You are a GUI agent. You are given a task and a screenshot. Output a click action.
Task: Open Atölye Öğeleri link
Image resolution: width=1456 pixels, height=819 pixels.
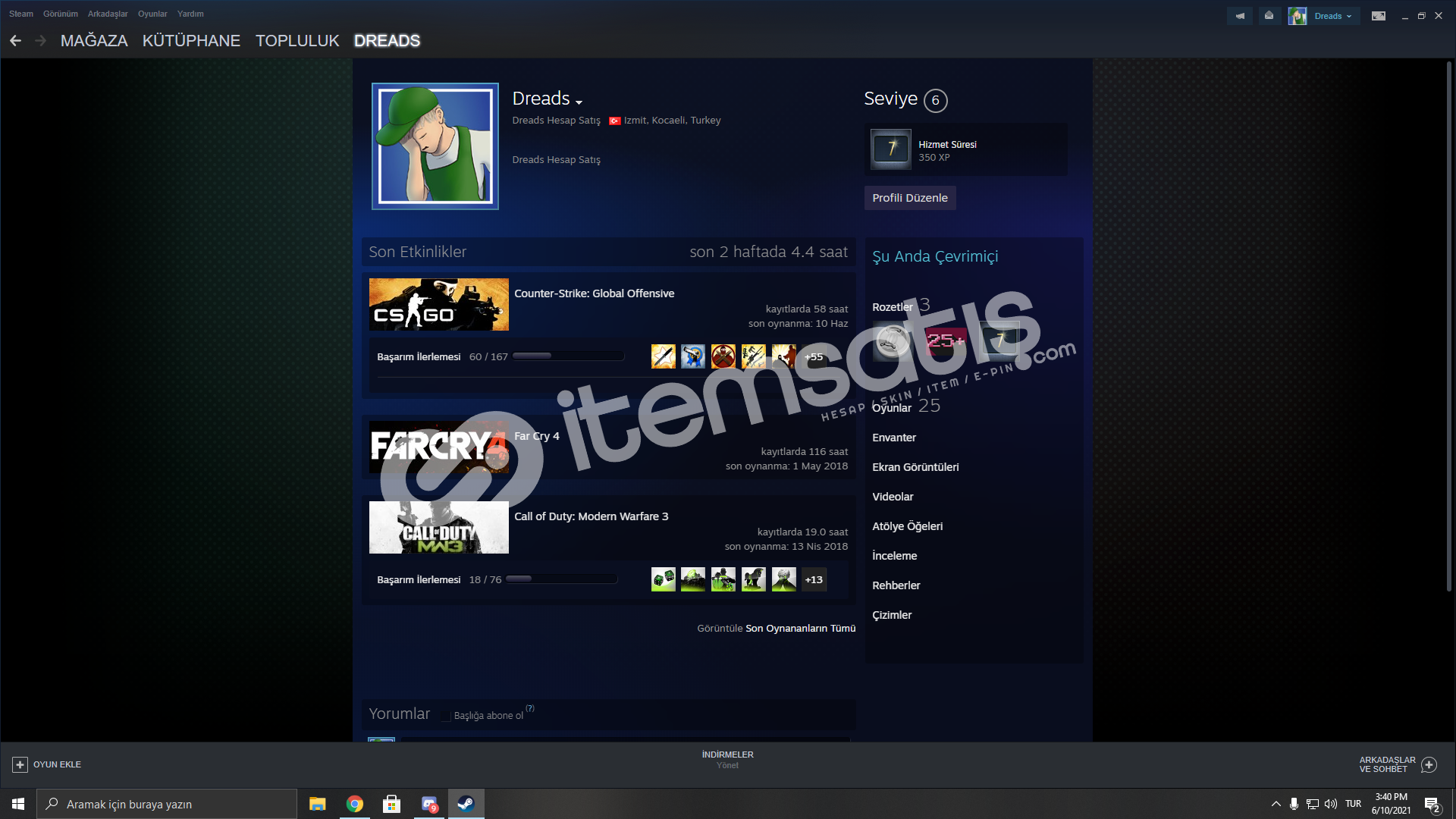(x=907, y=526)
